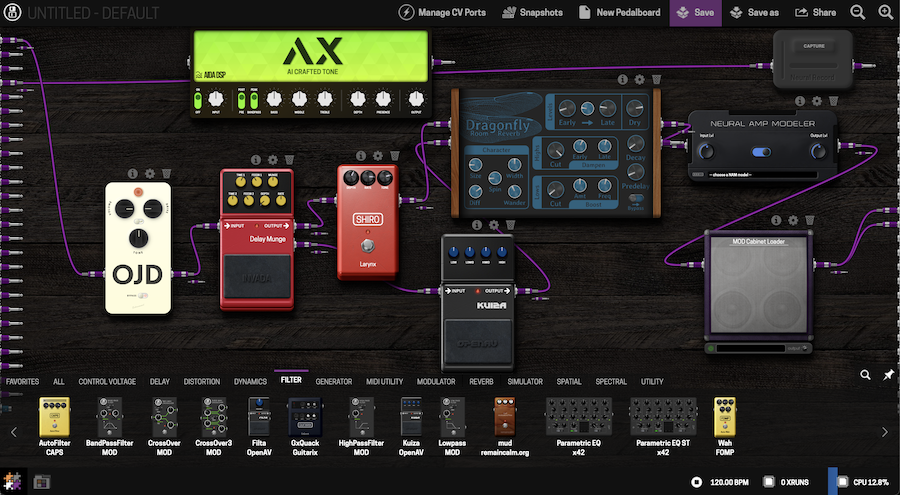Save the pedalboard
Viewport: 900px width, 495px height.
695,13
